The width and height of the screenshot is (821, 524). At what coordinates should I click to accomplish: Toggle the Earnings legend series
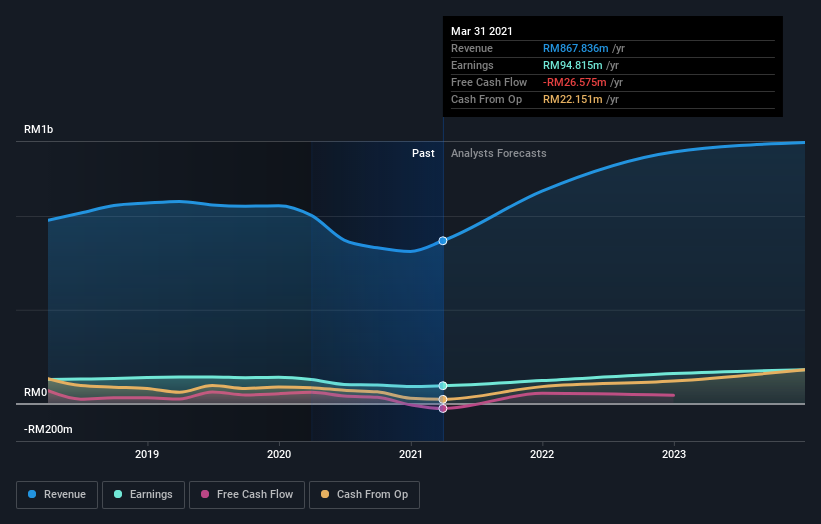(143, 495)
